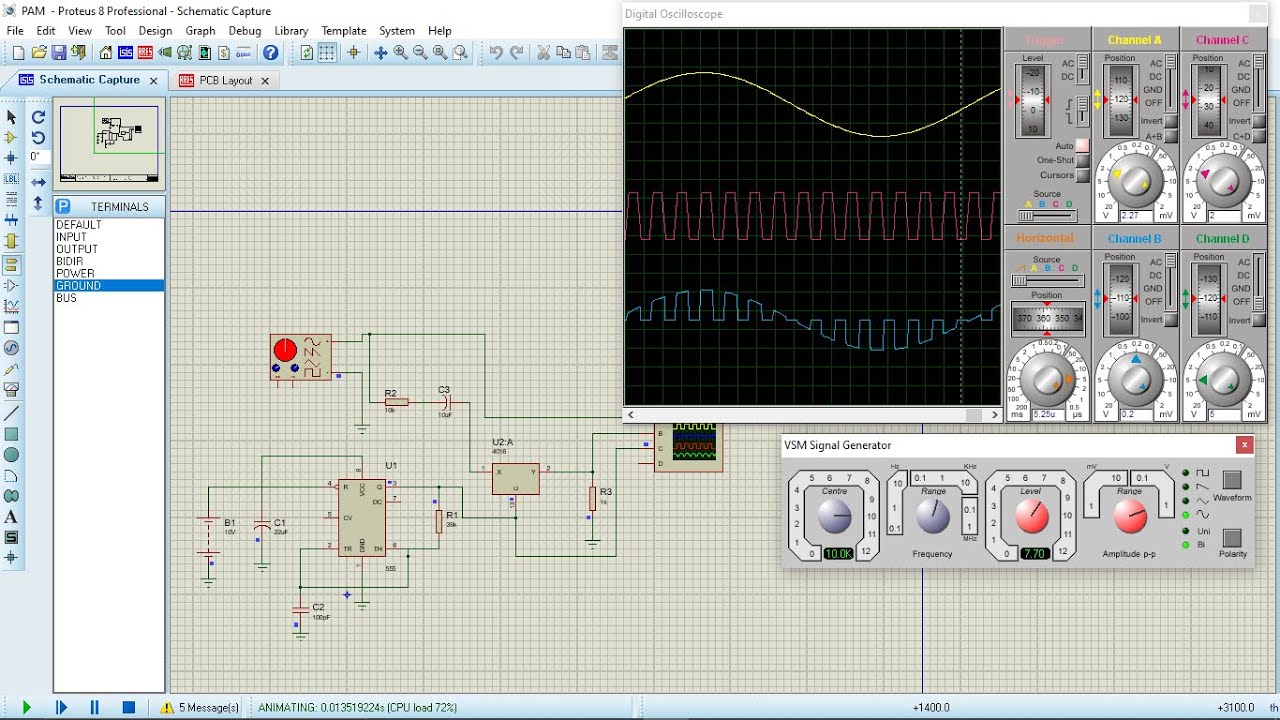Pause the running simulation
Image resolution: width=1280 pixels, height=720 pixels.
tap(94, 707)
